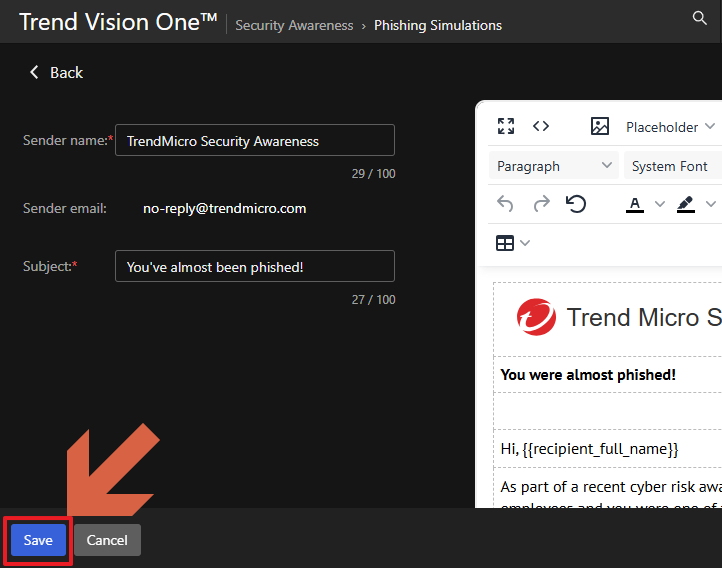This screenshot has height=568, width=722.
Task: Click the search magnifier icon
Action: [700, 18]
